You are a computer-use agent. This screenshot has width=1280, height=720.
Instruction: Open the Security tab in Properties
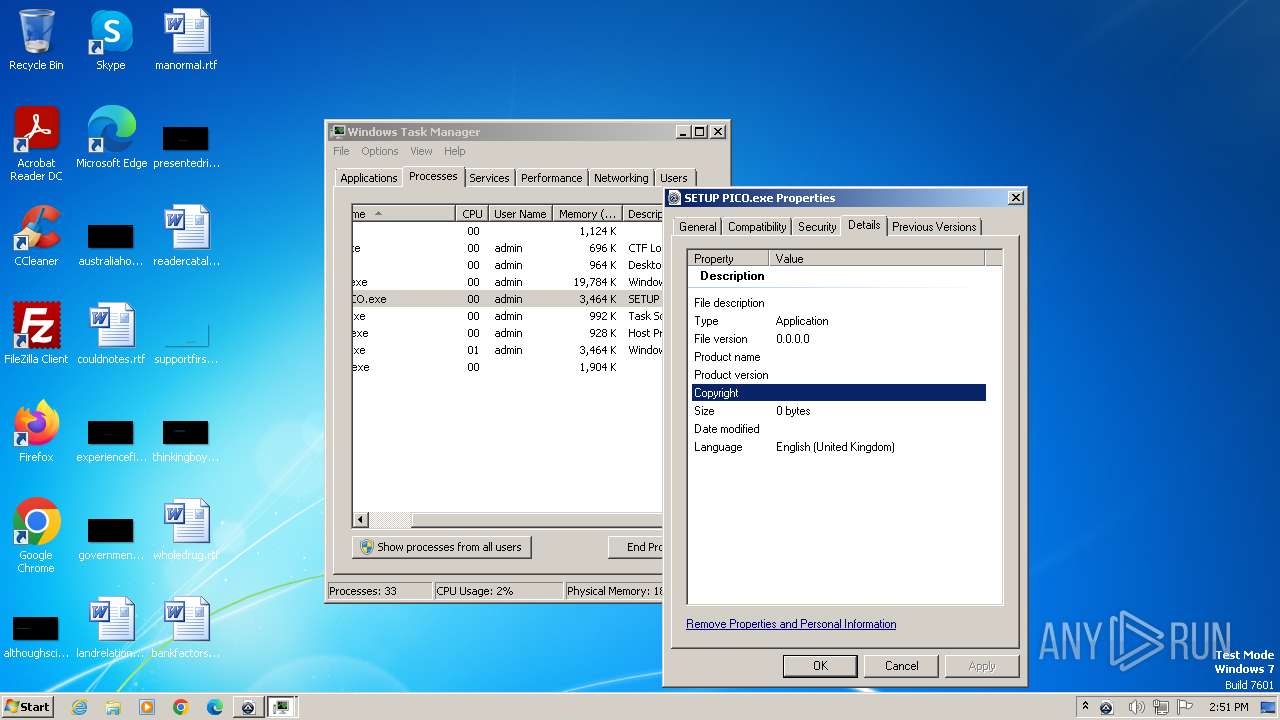pos(817,227)
